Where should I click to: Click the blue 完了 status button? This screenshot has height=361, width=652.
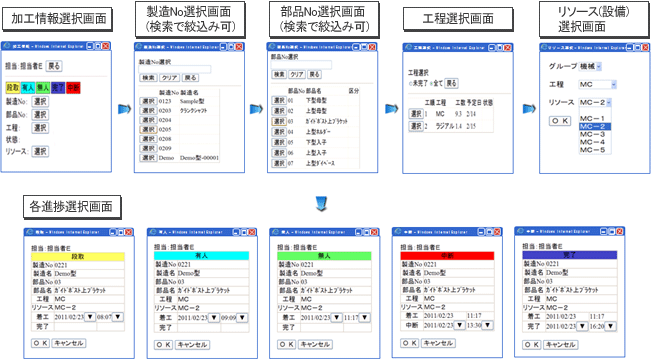58,87
